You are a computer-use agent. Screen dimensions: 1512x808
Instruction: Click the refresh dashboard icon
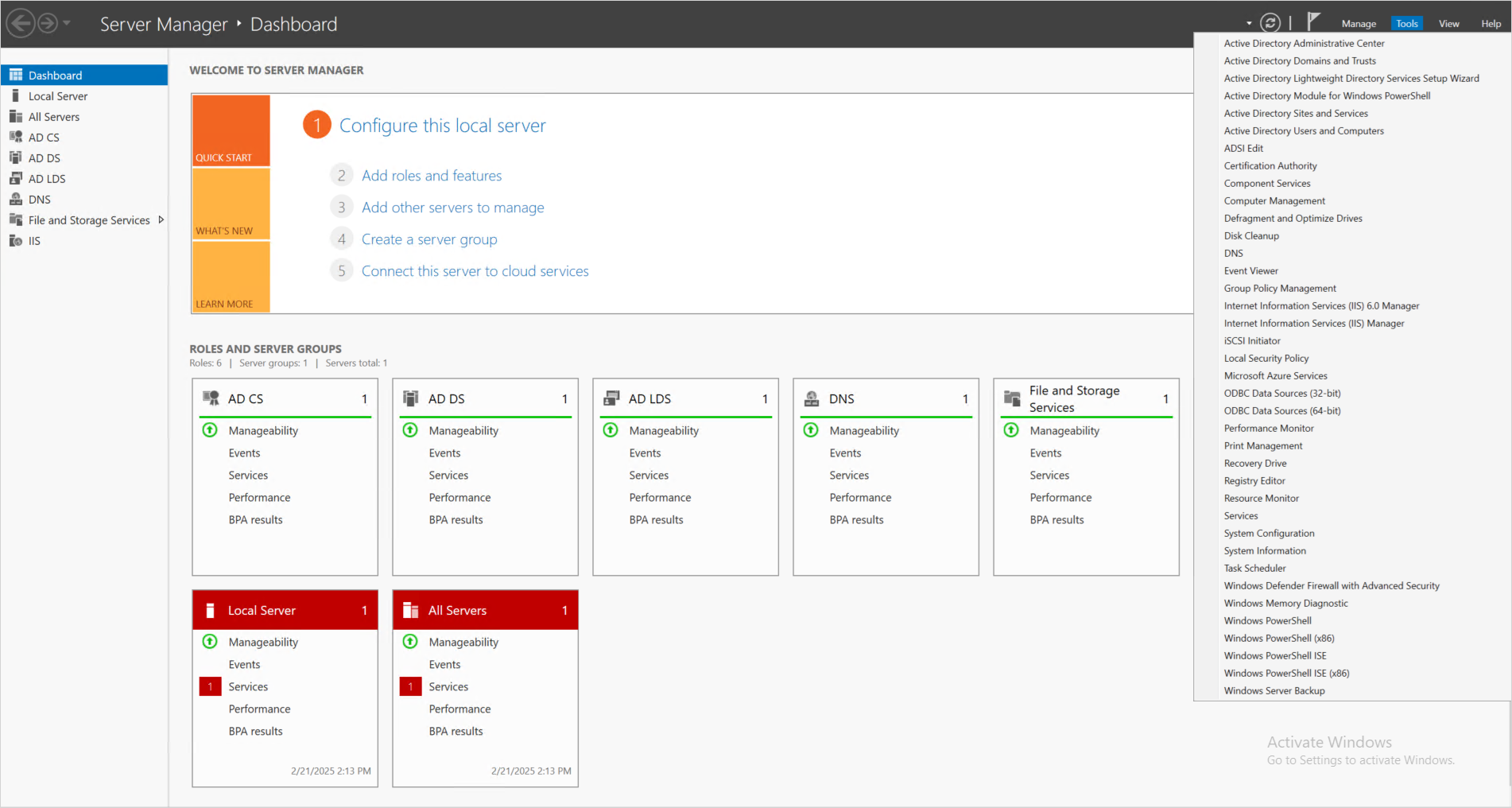(1270, 23)
